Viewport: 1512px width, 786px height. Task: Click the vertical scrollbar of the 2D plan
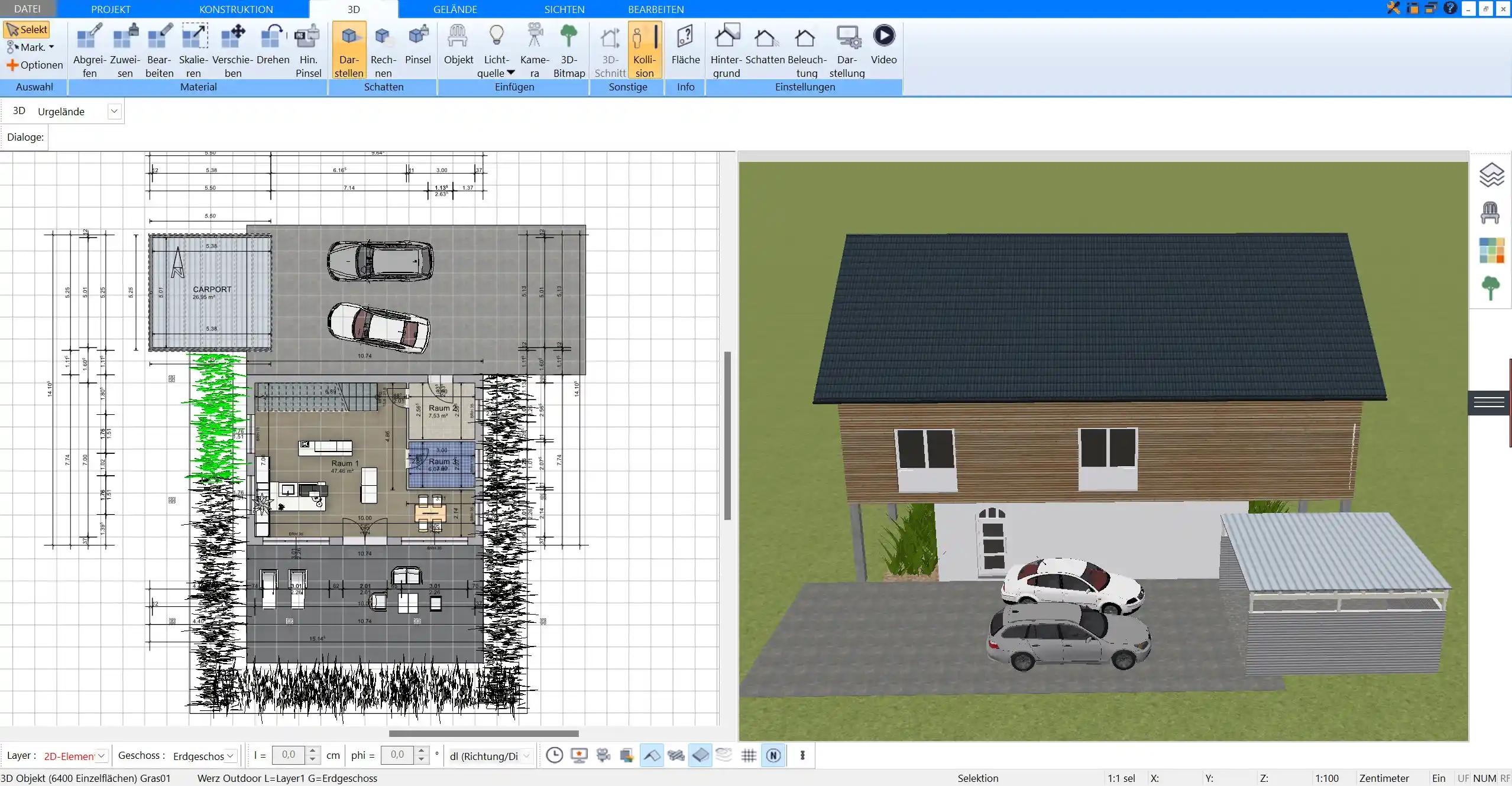click(728, 436)
